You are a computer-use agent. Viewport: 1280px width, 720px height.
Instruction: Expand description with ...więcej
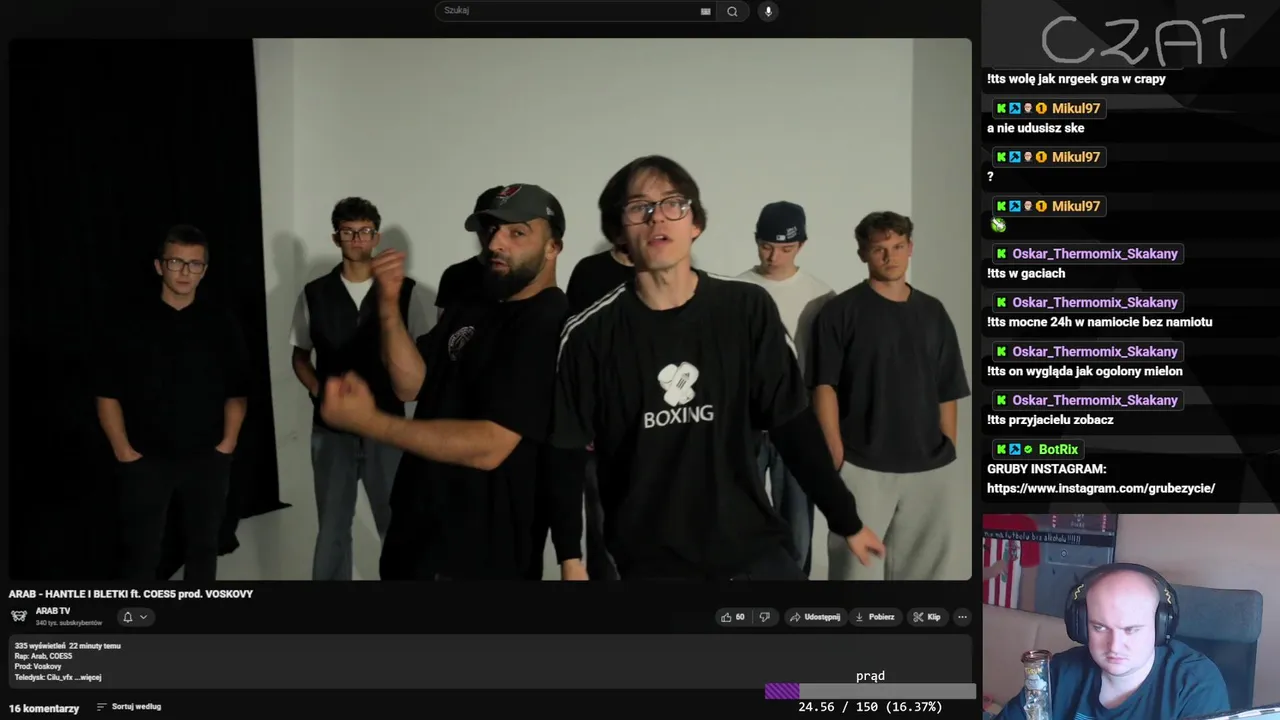[x=87, y=677]
